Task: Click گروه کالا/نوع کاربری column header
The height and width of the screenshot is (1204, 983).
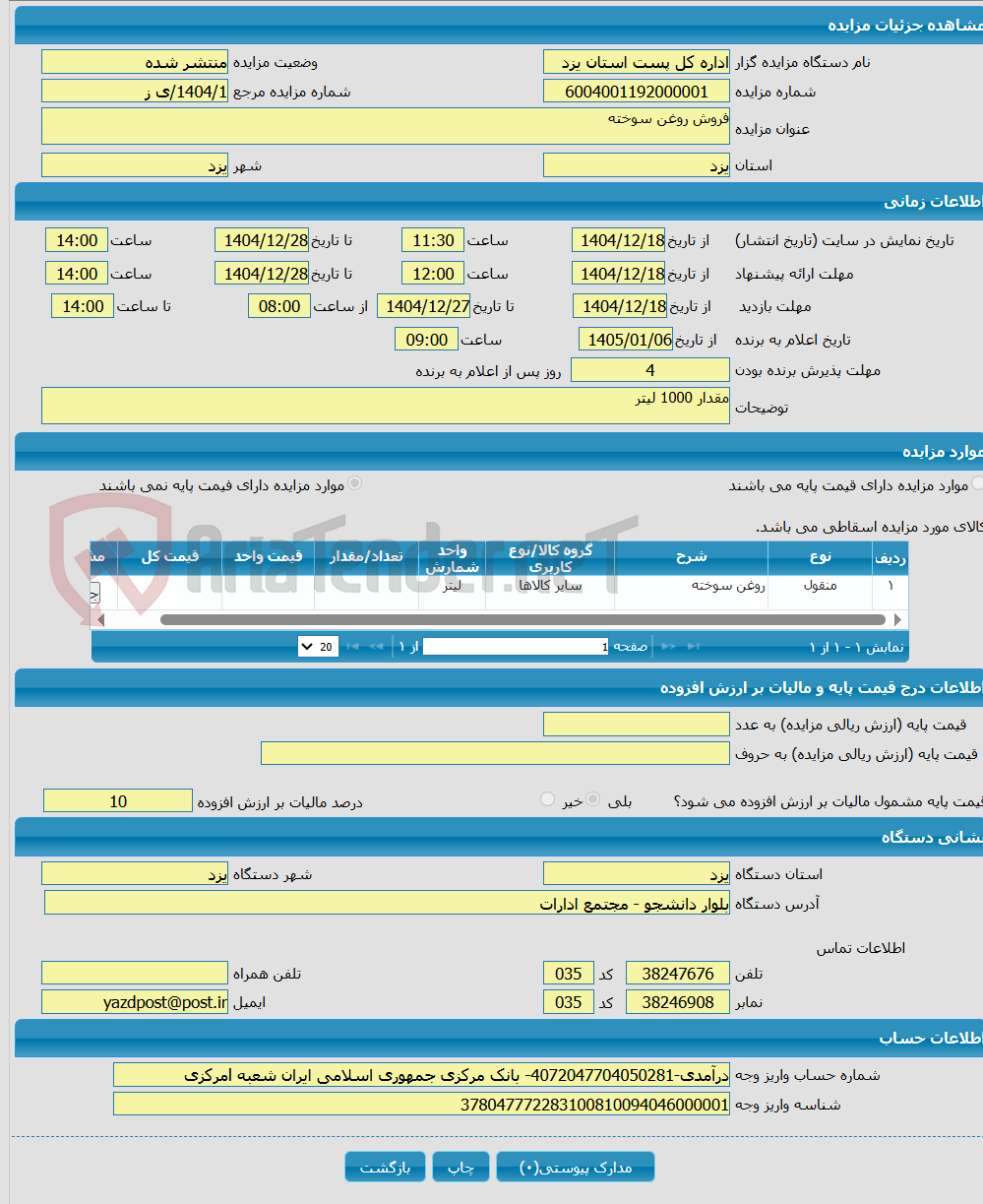Action: pyautogui.click(x=550, y=558)
